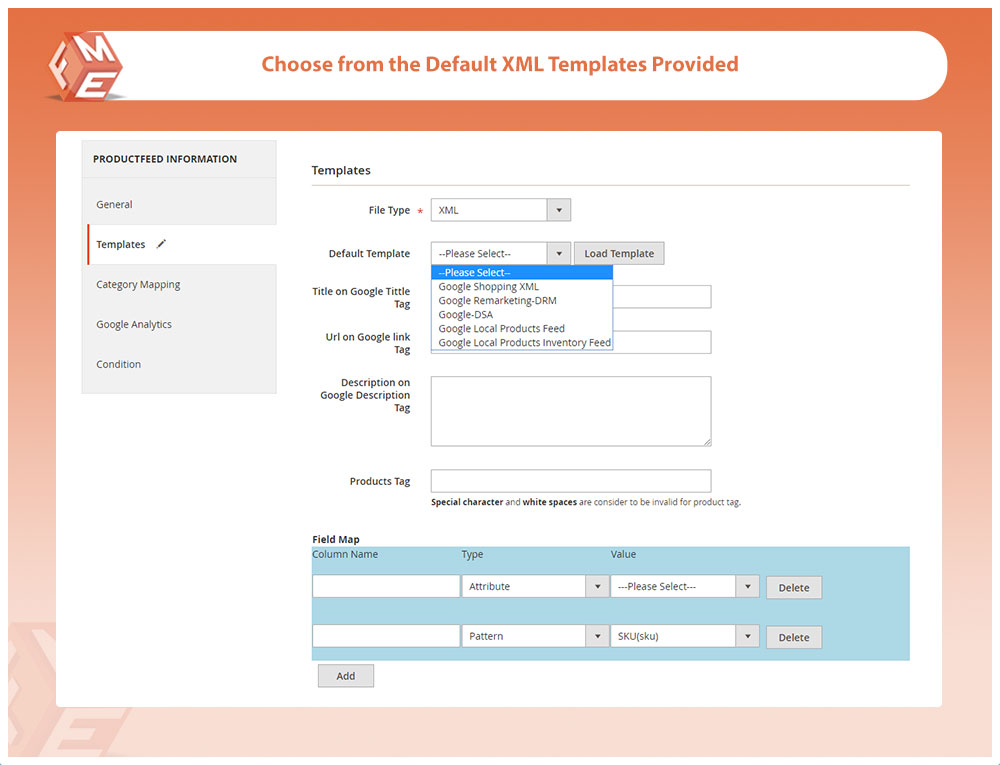Delete the first field map row
1000x765 pixels.
click(793, 588)
